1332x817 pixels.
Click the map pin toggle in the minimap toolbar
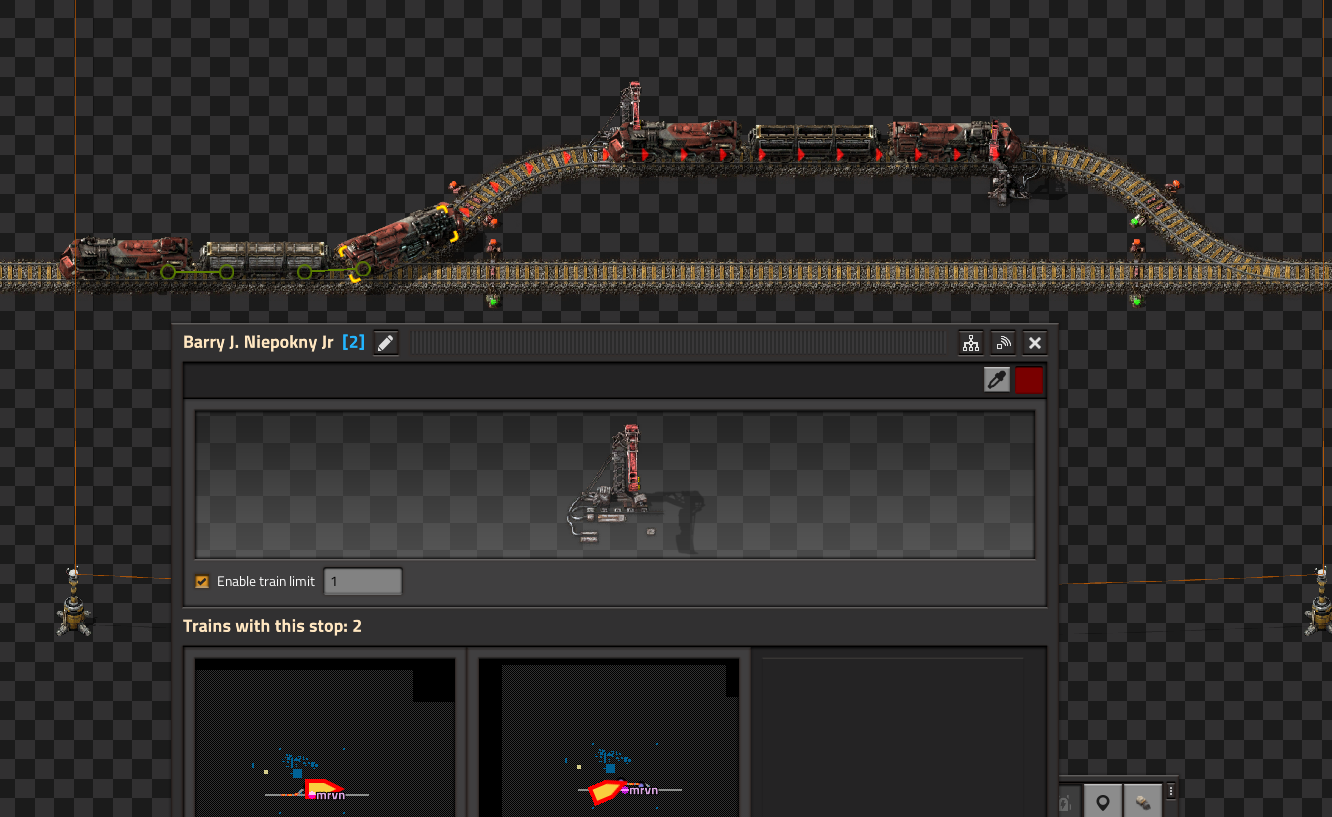click(1103, 802)
